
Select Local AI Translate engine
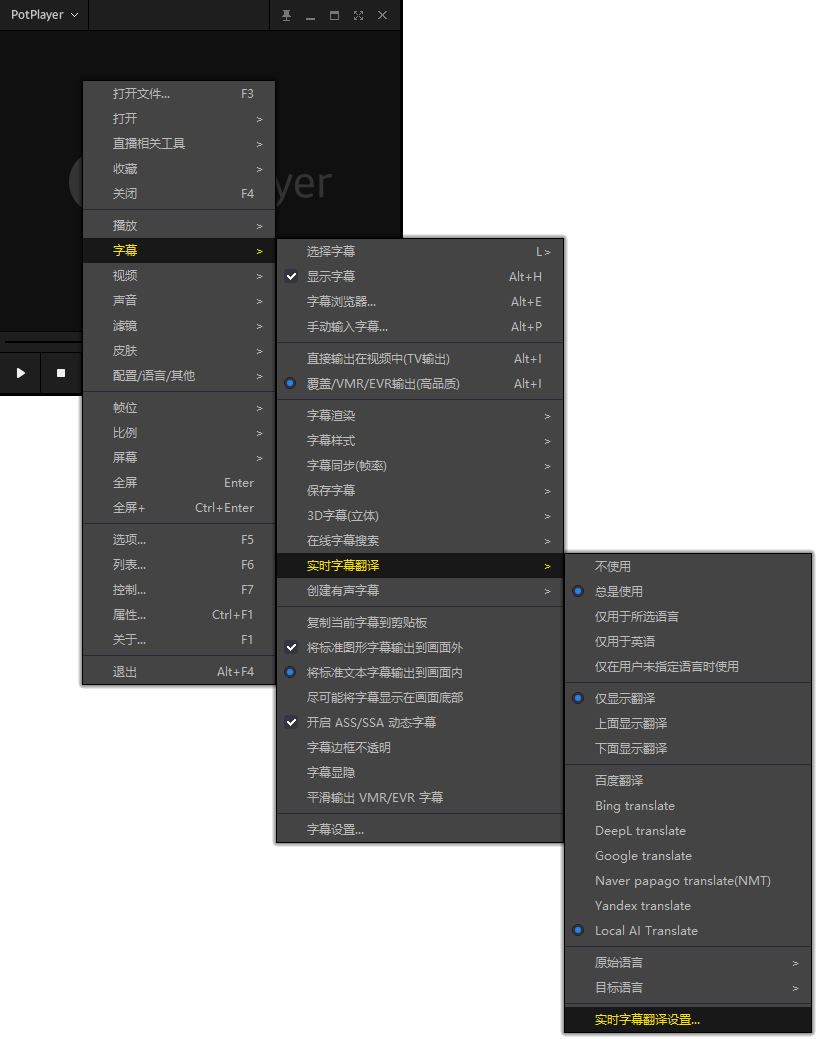[688, 930]
